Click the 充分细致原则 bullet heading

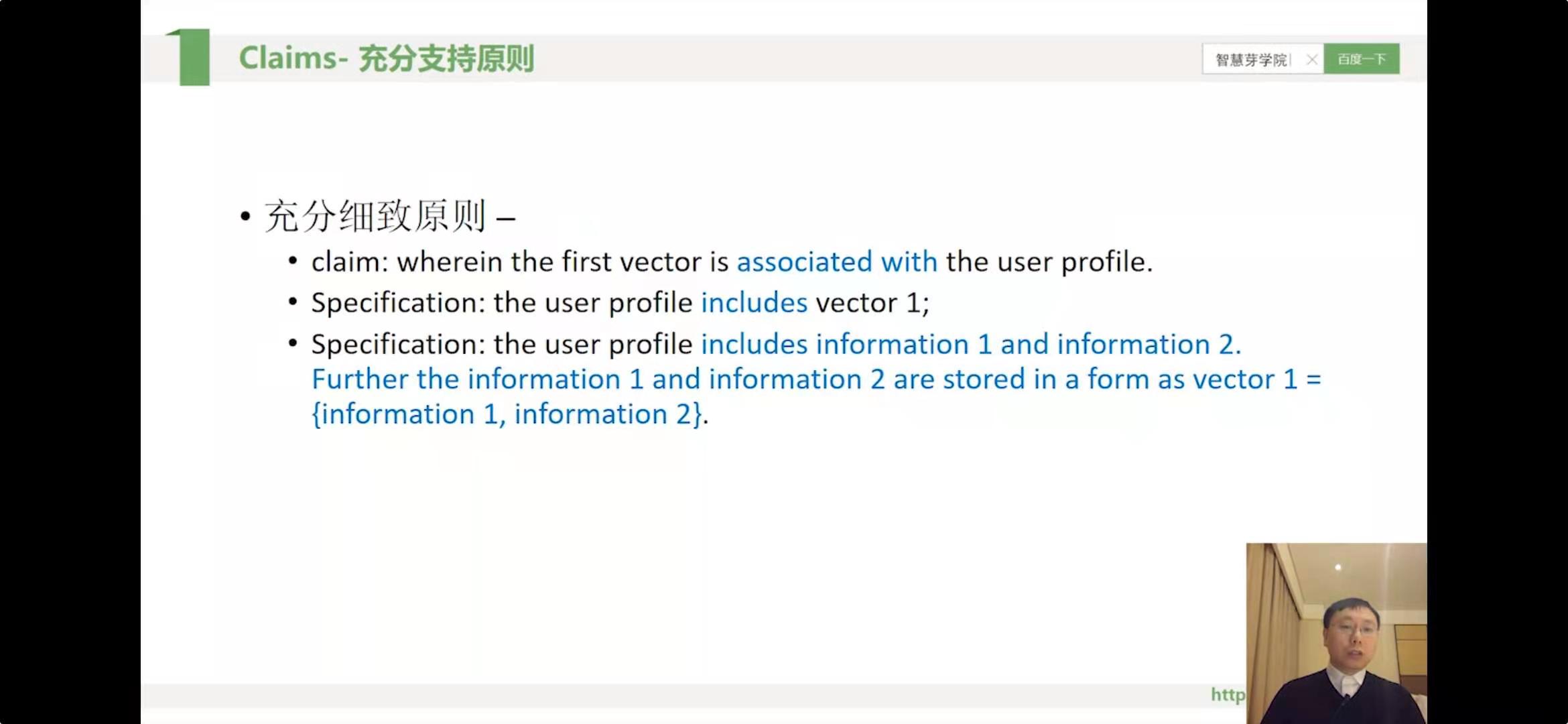pos(375,217)
